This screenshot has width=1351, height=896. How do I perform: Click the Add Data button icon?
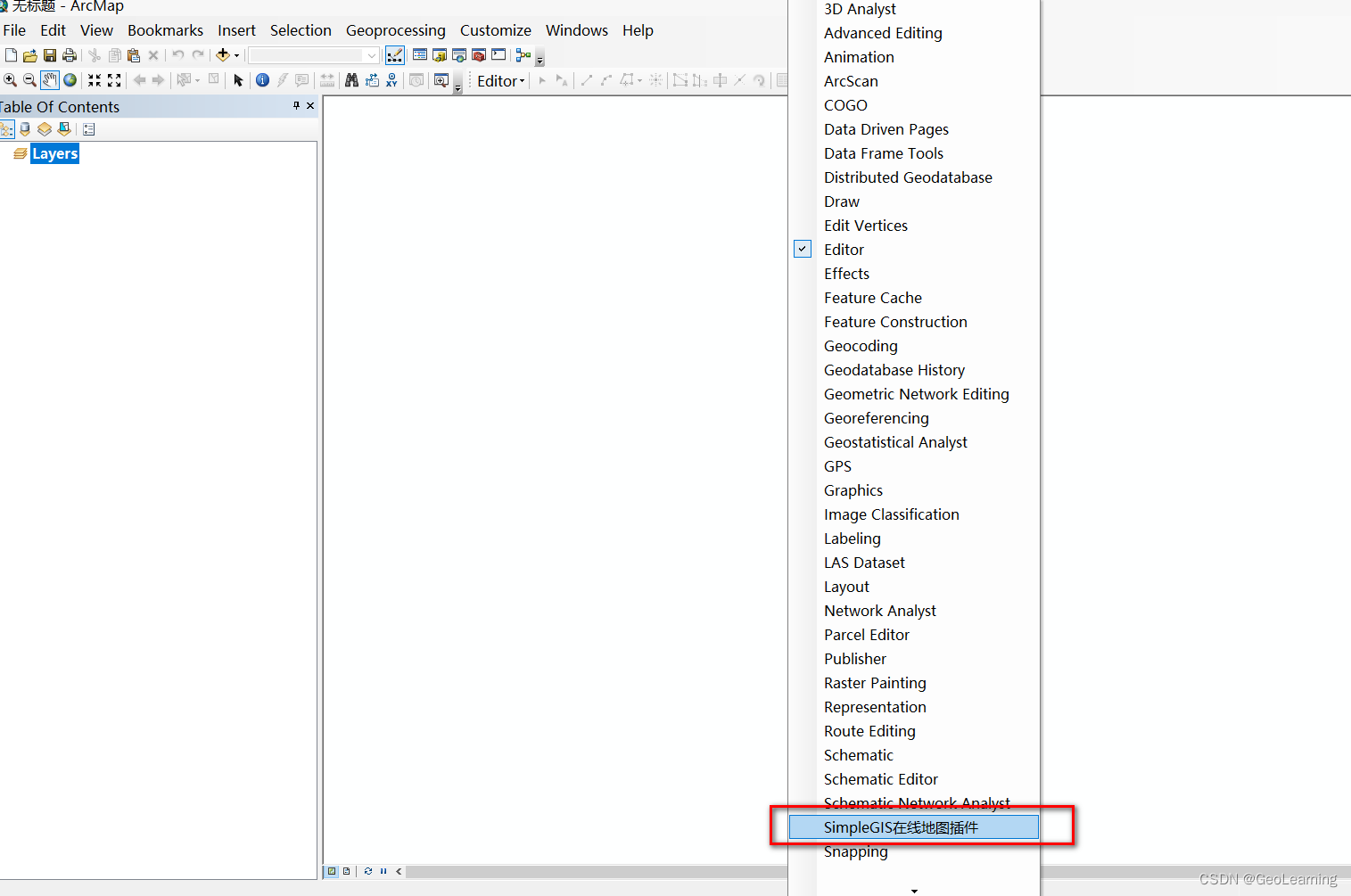click(x=223, y=55)
